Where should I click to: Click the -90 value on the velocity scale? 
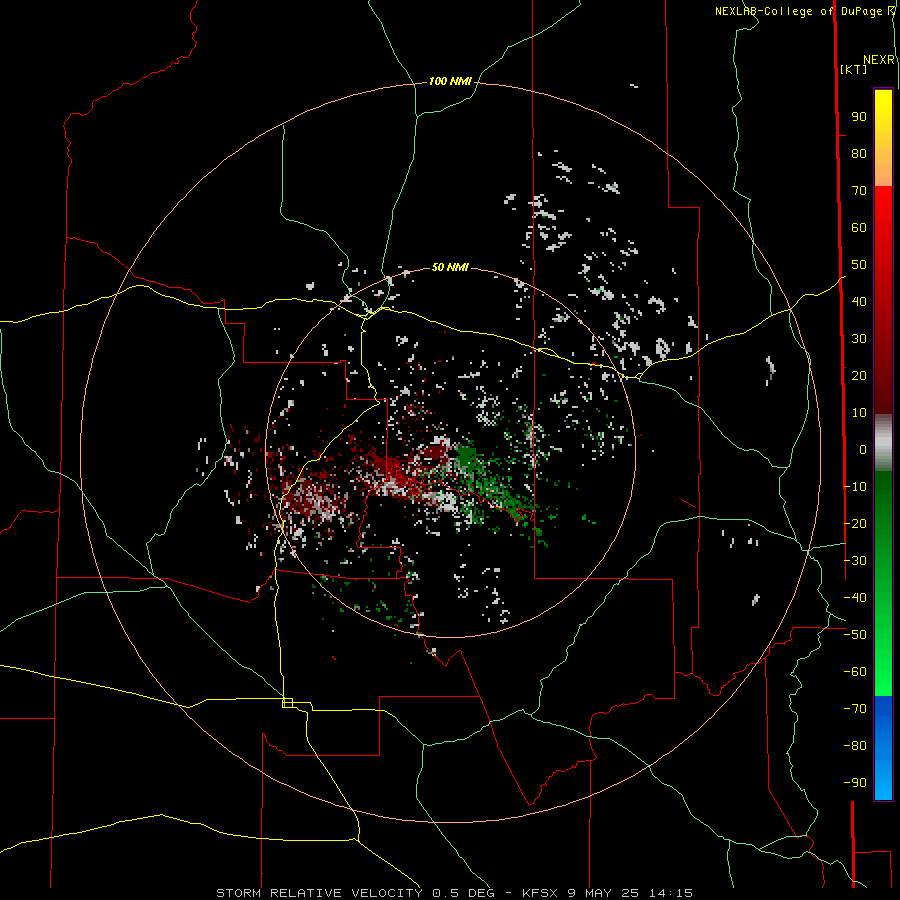point(855,783)
